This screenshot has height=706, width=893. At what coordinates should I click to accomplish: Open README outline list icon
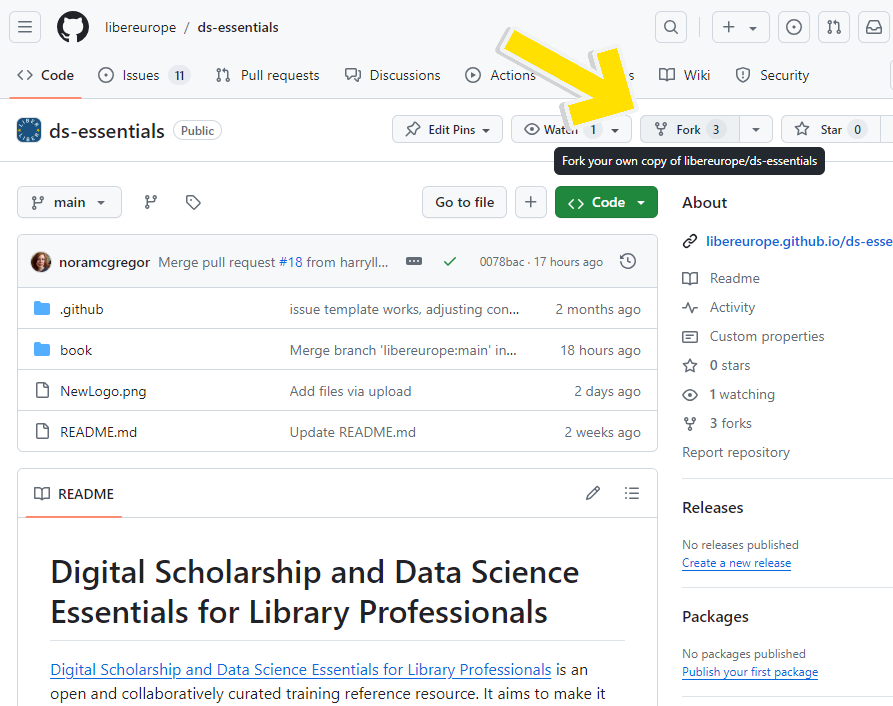(632, 493)
